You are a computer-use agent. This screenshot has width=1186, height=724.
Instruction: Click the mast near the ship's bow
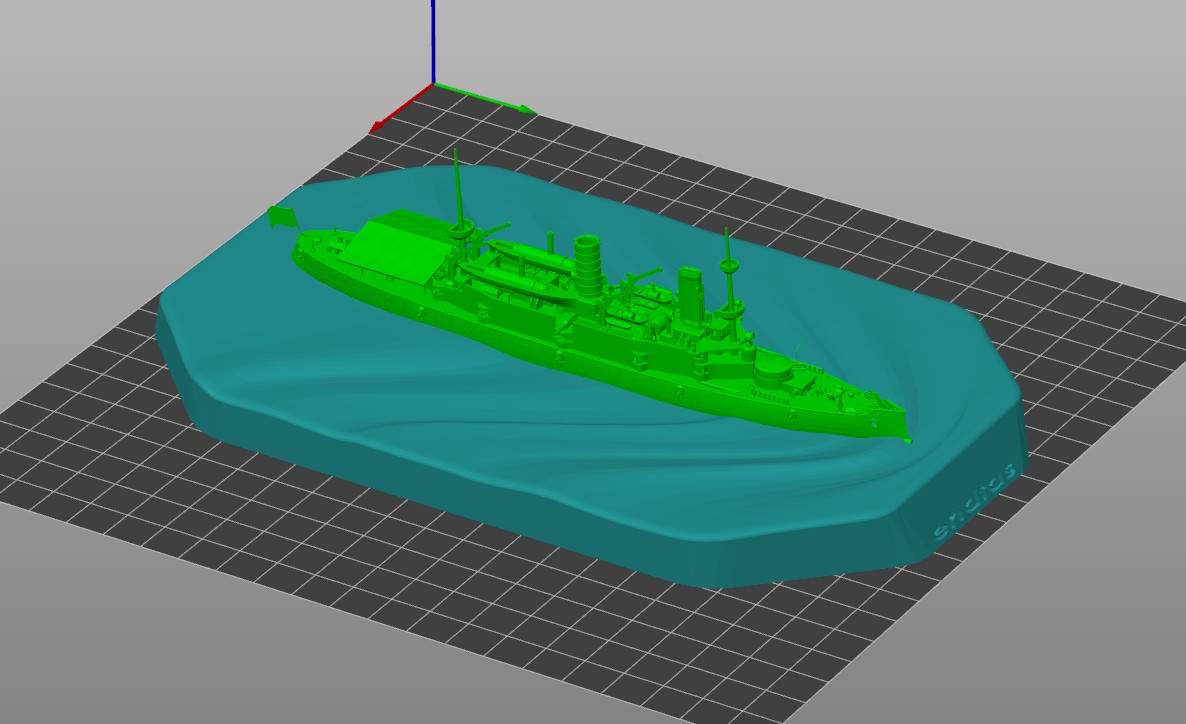[x=729, y=265]
